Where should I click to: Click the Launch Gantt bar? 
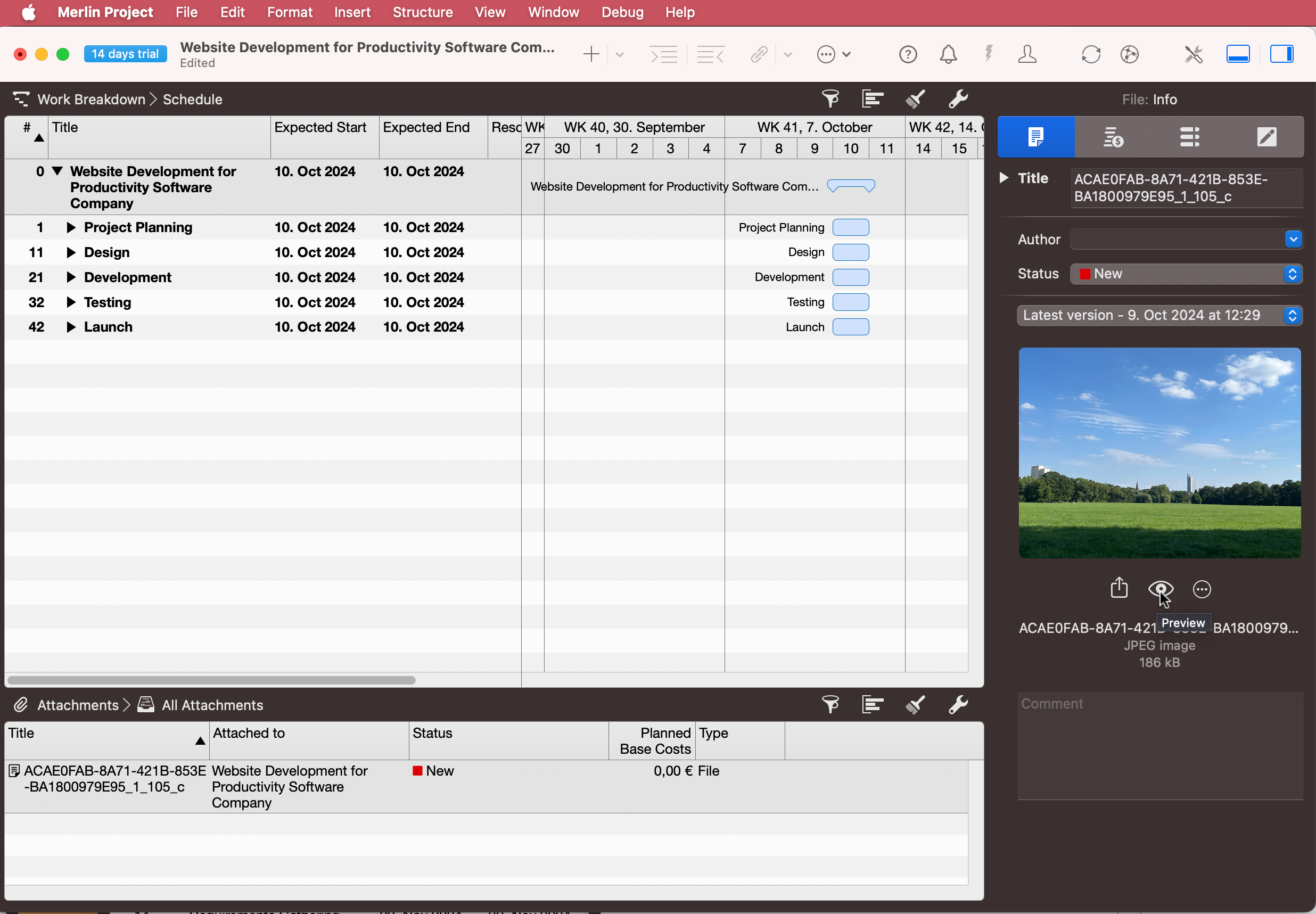[850, 327]
